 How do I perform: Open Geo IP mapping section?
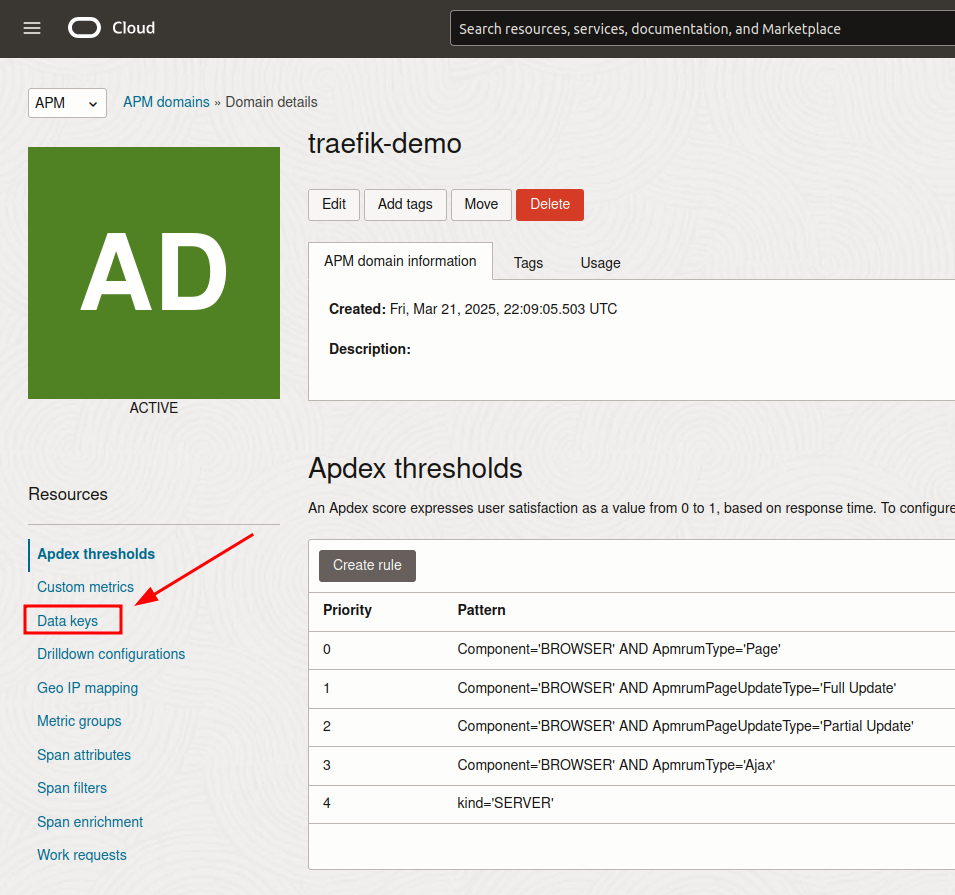tap(87, 688)
